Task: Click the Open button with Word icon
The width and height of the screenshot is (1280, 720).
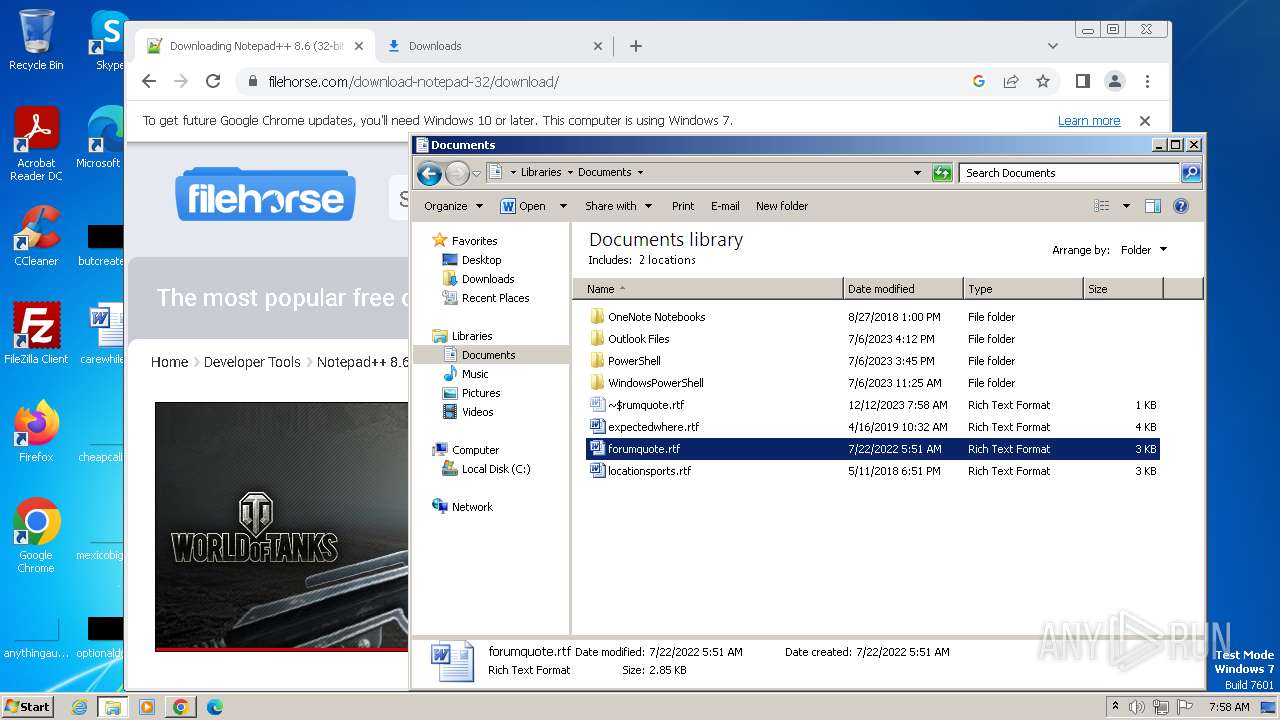Action: 523,206
